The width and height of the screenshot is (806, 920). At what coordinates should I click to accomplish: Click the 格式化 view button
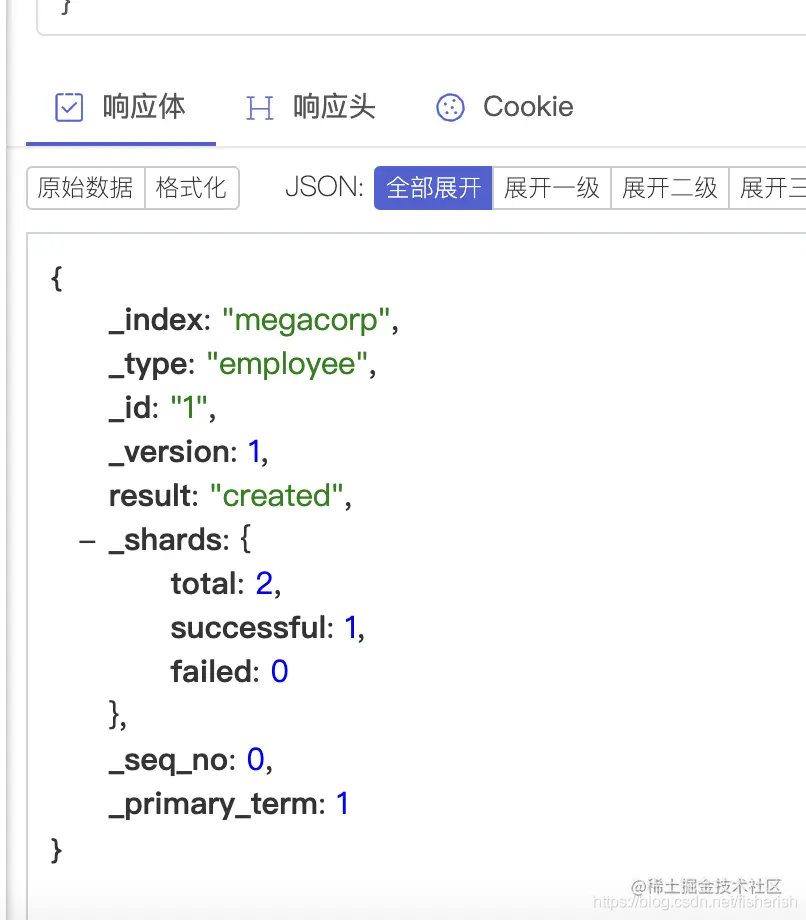point(191,187)
